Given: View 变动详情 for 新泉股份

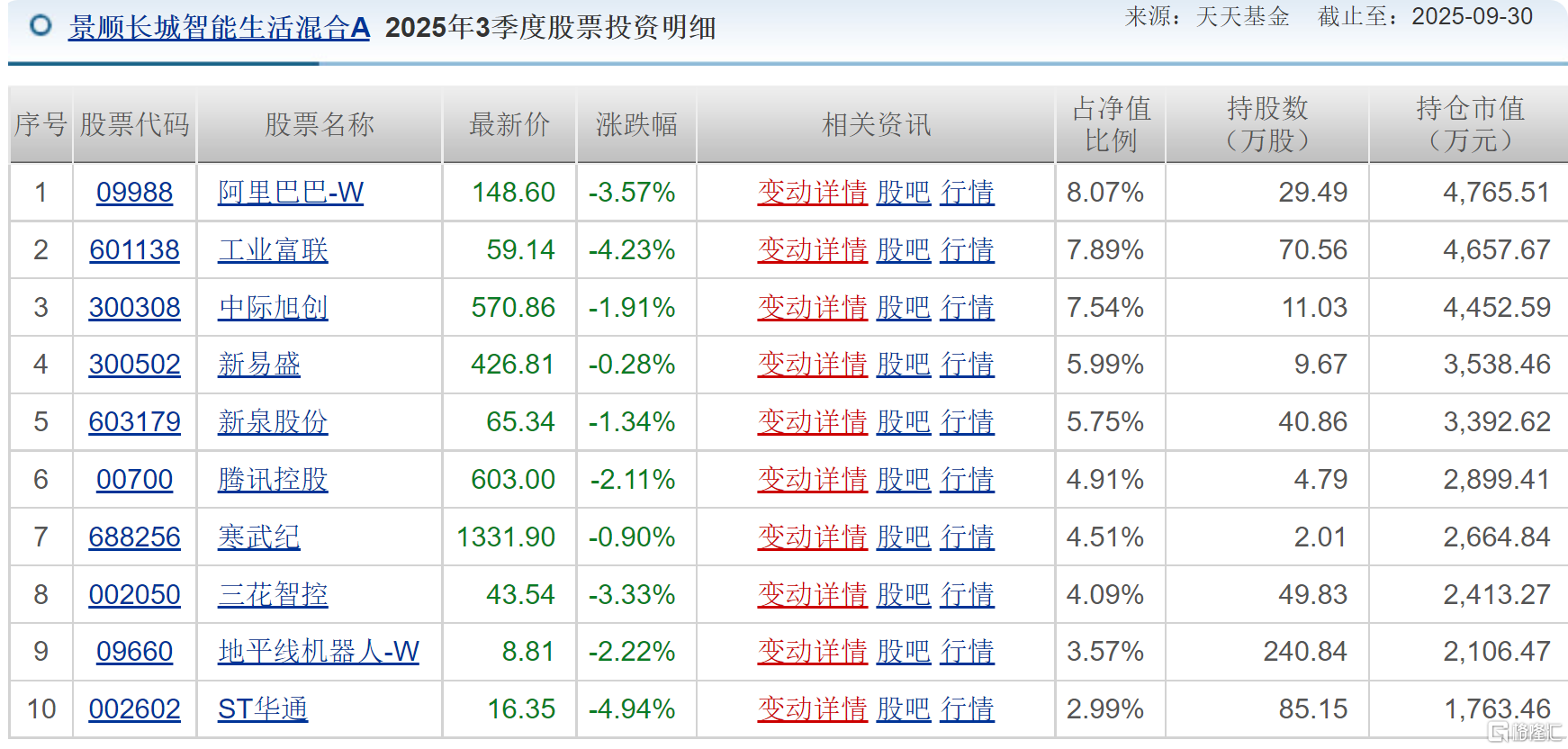Looking at the screenshot, I should point(813,422).
